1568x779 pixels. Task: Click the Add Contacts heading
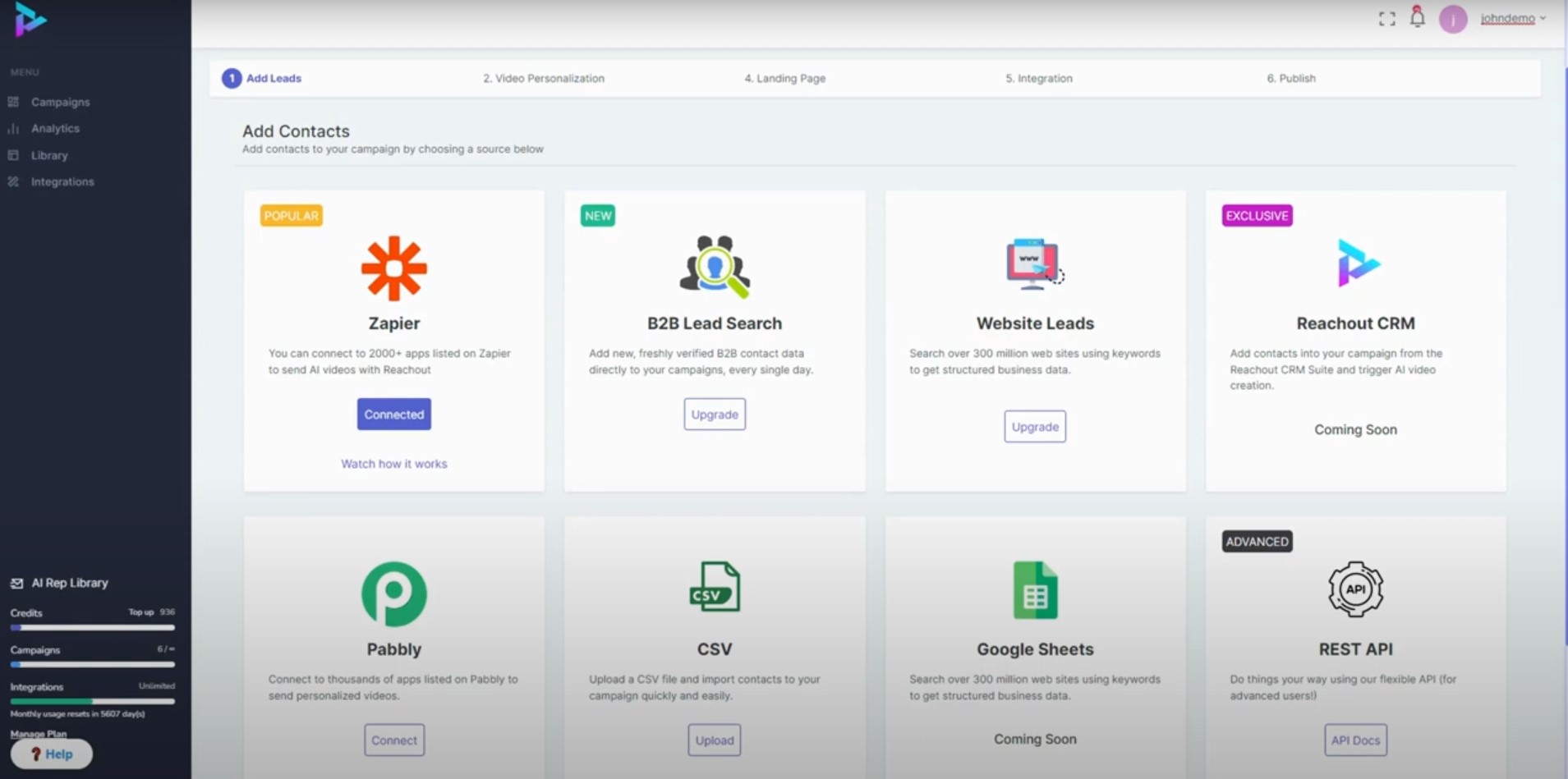296,131
